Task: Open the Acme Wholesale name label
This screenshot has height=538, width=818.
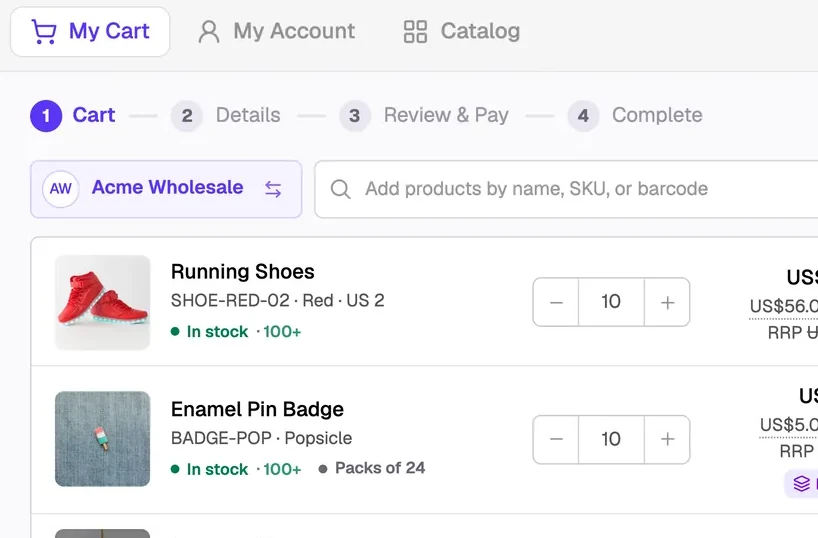Action: click(167, 187)
